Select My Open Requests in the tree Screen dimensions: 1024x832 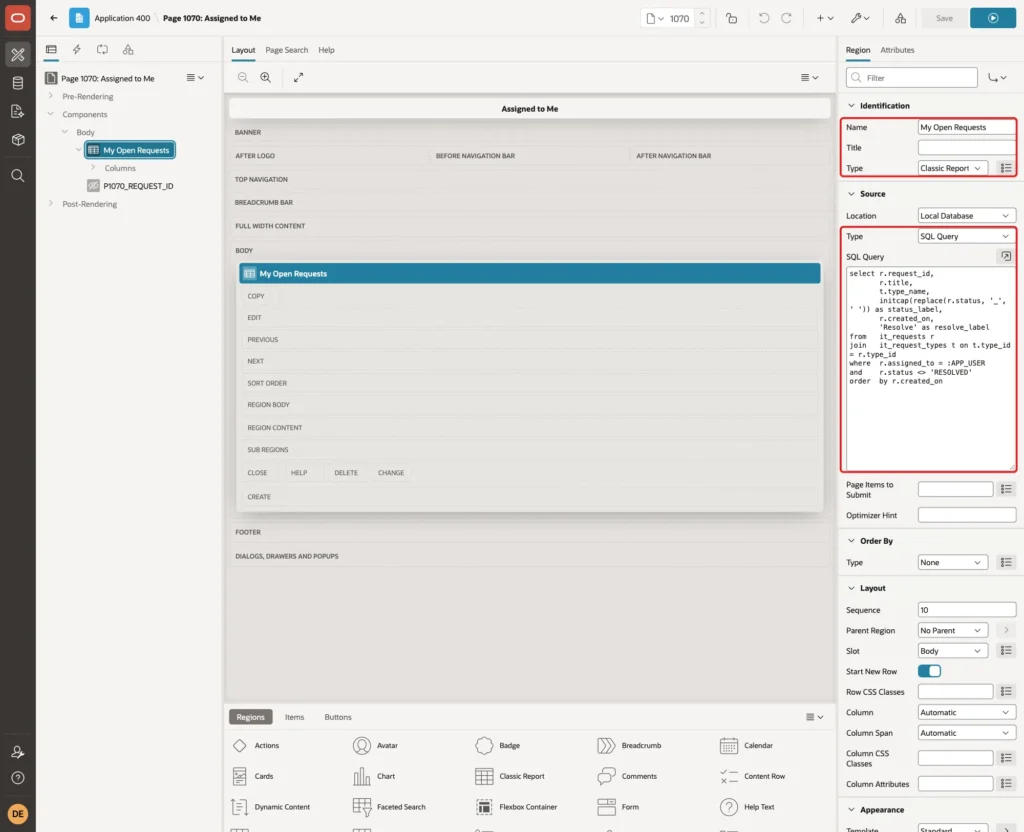pyautogui.click(x=130, y=150)
